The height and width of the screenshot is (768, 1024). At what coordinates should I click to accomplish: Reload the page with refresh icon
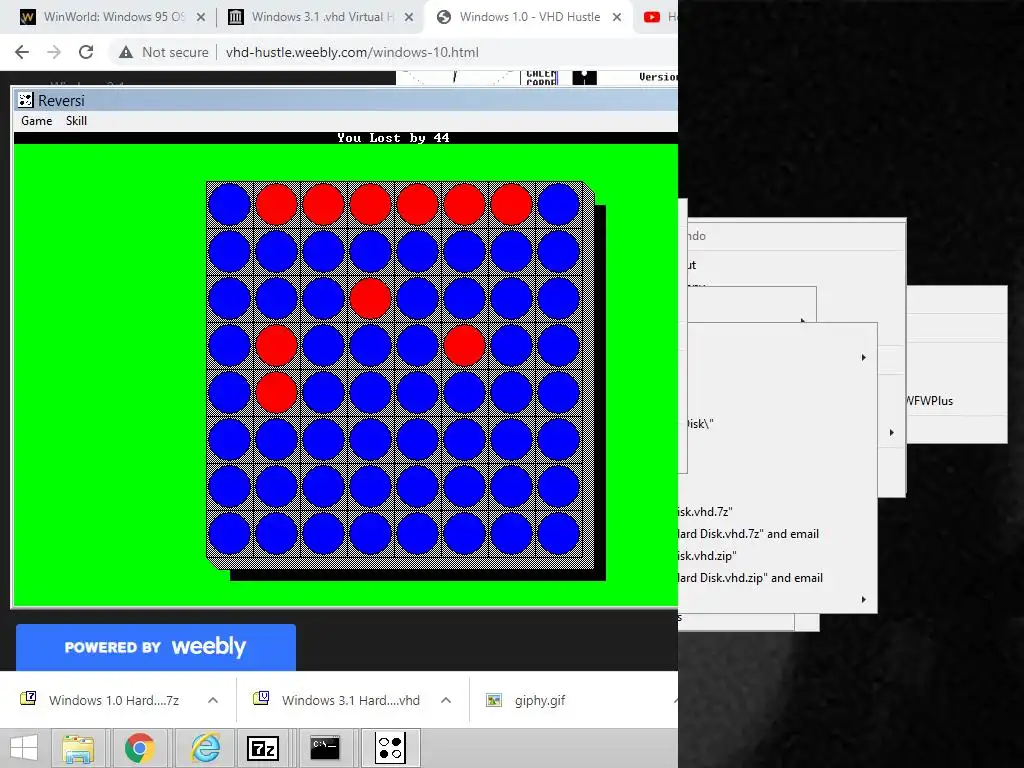pos(86,52)
